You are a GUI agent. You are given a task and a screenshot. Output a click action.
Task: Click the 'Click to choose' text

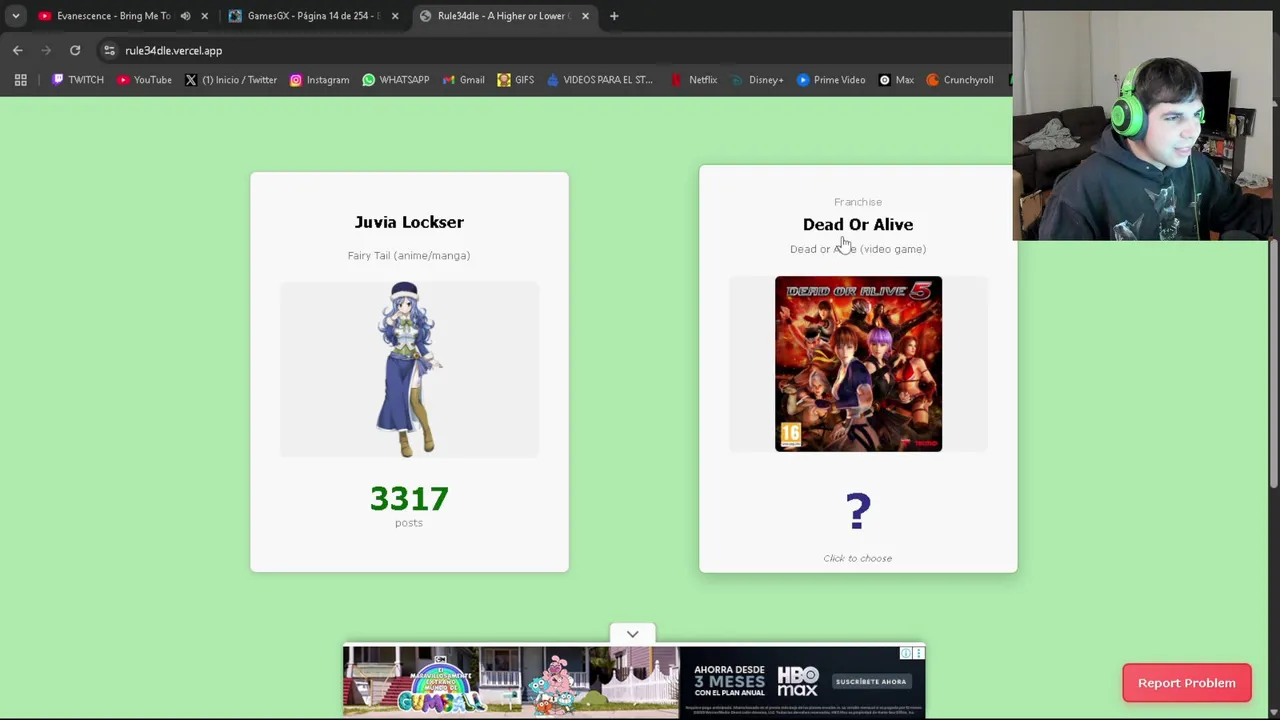tap(858, 558)
